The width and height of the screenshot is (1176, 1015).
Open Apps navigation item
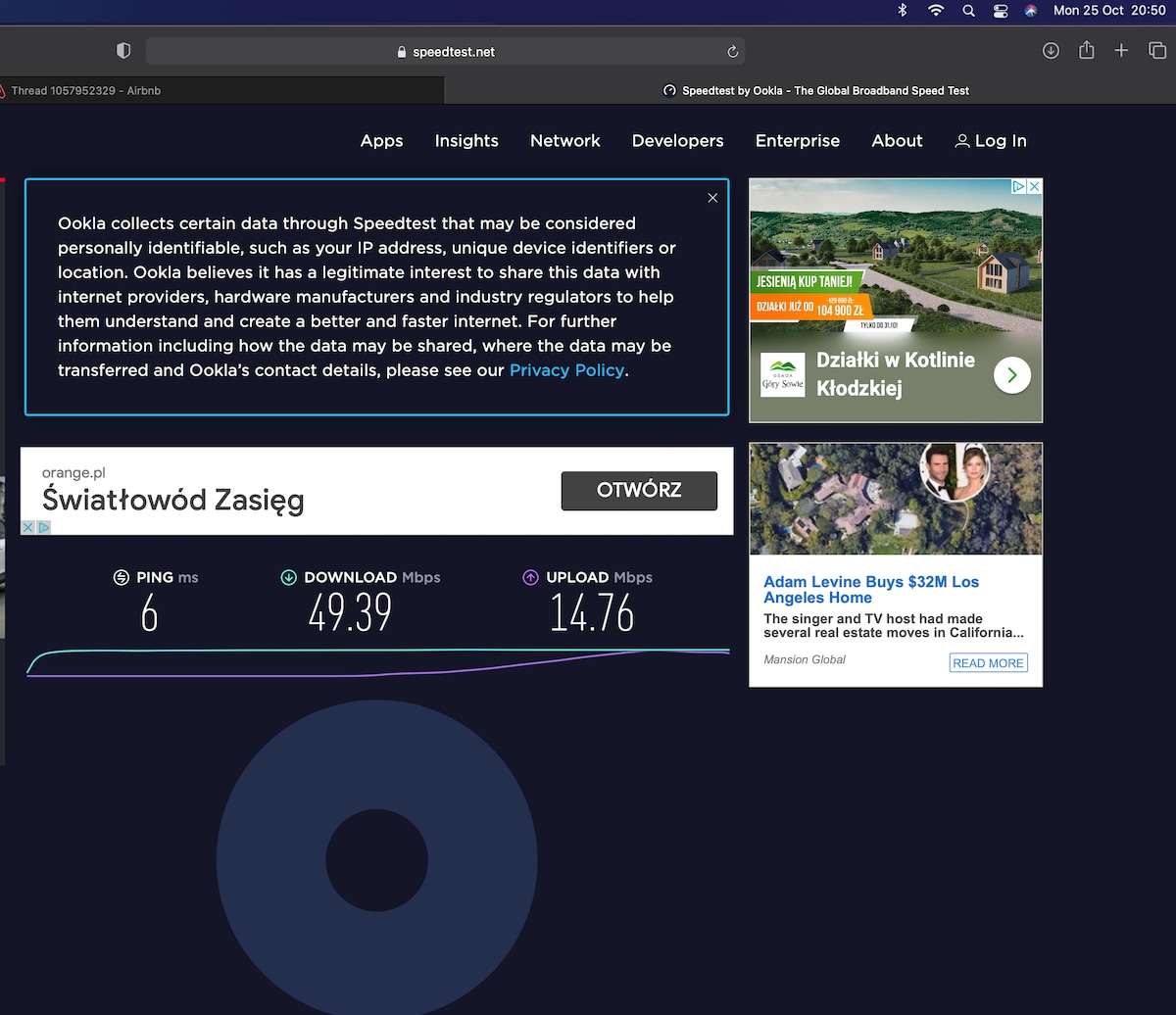[x=381, y=141]
